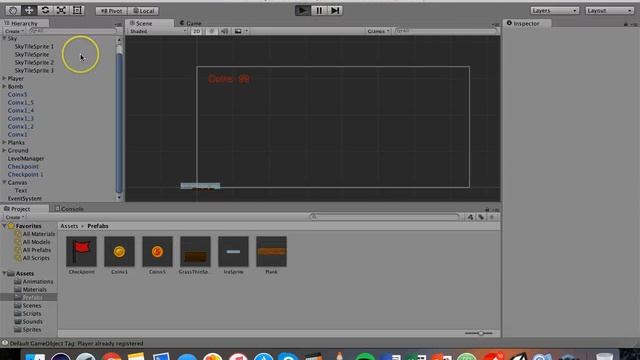Click Search by Type icon in Project
This screenshot has width=640, height=360.
pos(470,217)
